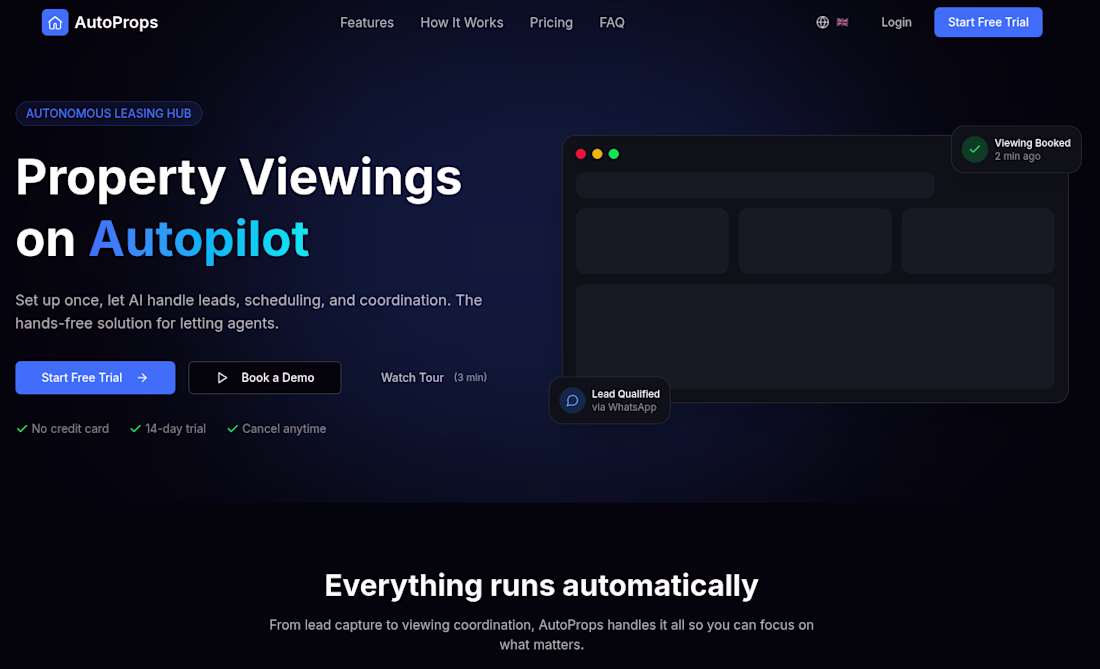
Task: Click the Watch Tour link
Action: click(412, 378)
